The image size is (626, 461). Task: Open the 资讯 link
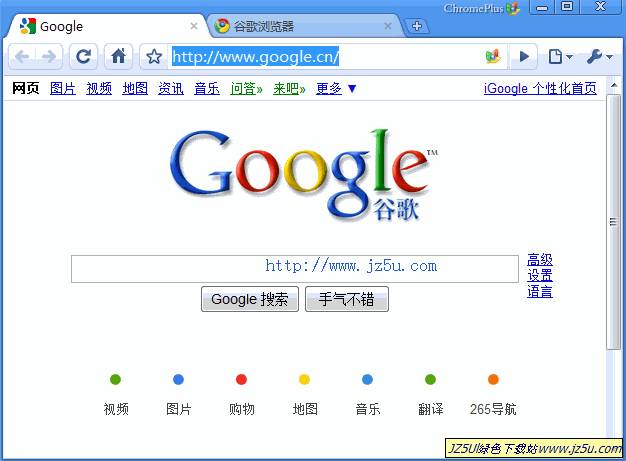(171, 88)
